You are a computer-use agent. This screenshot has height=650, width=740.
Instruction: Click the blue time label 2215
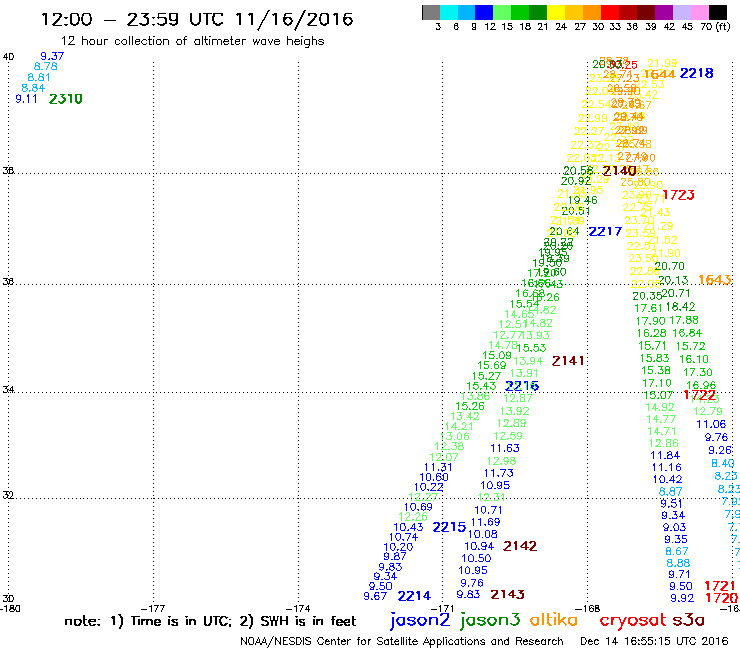(449, 527)
